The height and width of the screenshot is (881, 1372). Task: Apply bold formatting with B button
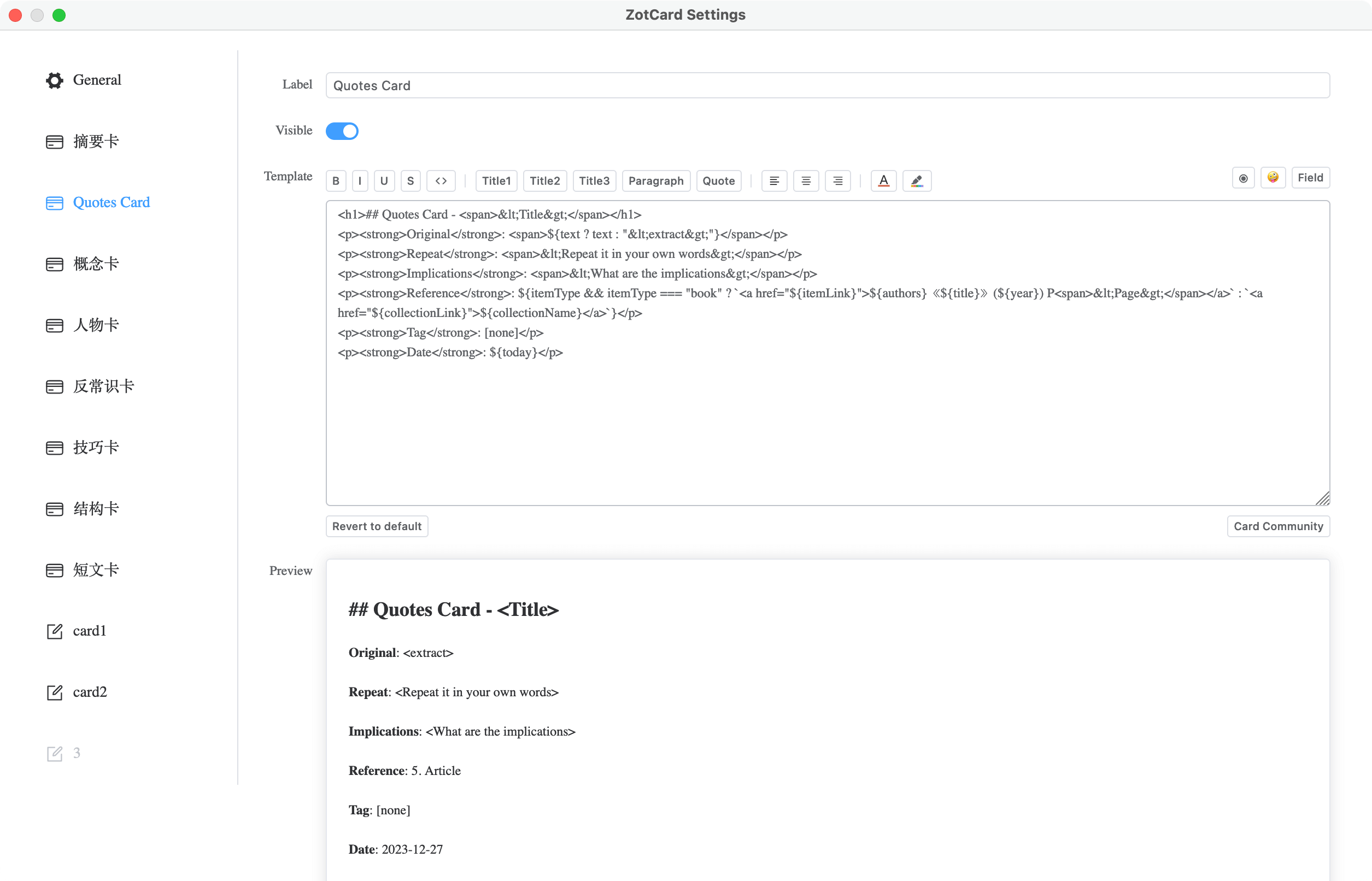336,181
